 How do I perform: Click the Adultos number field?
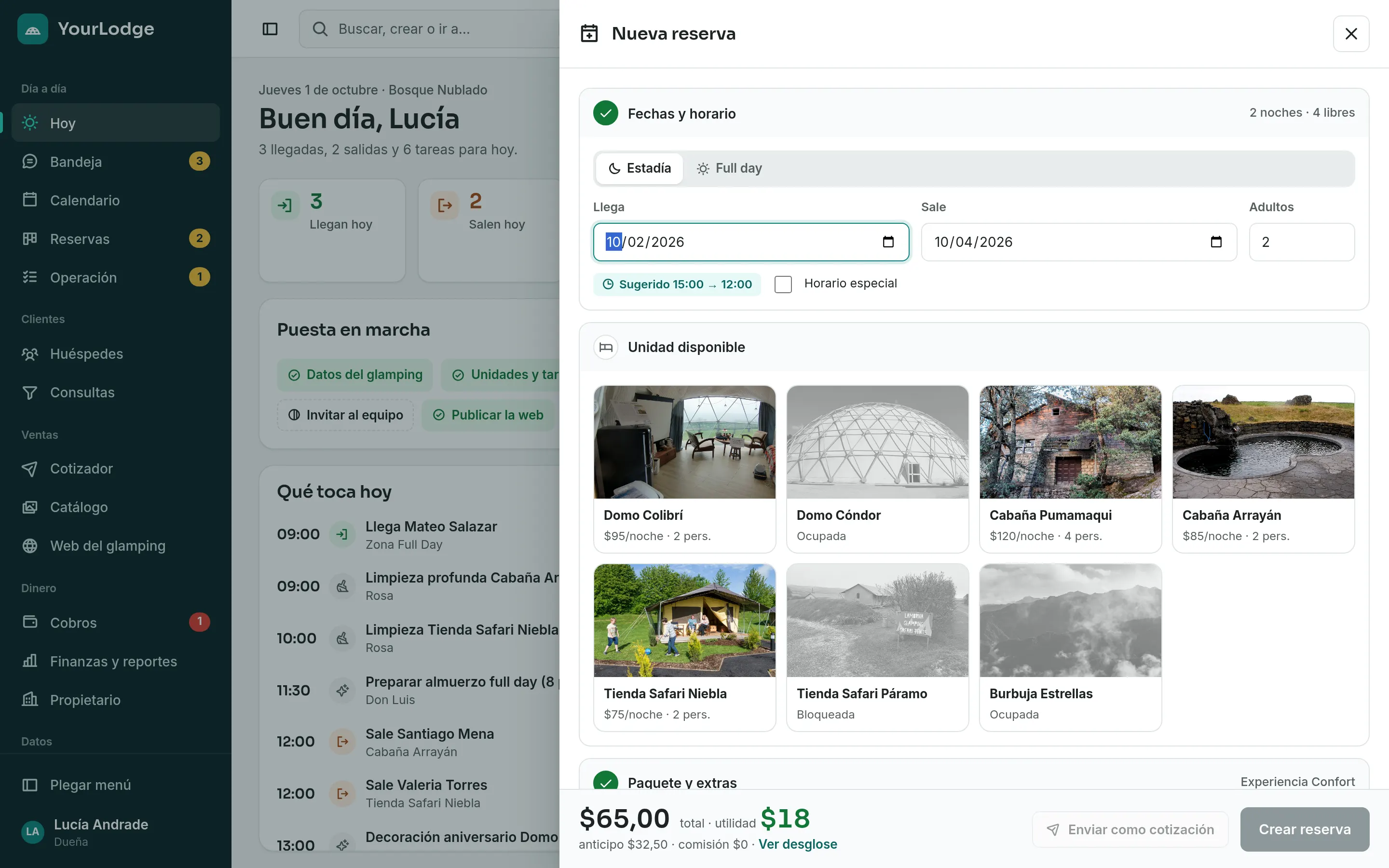(x=1301, y=242)
